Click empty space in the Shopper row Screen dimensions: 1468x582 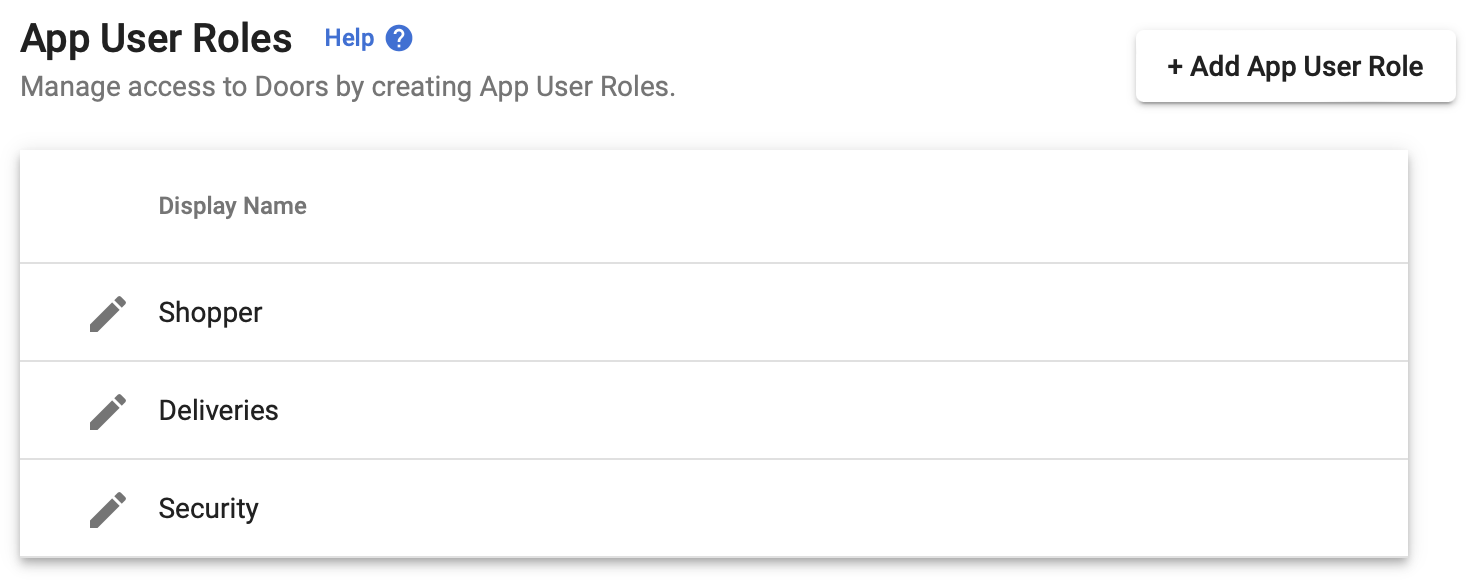point(800,313)
